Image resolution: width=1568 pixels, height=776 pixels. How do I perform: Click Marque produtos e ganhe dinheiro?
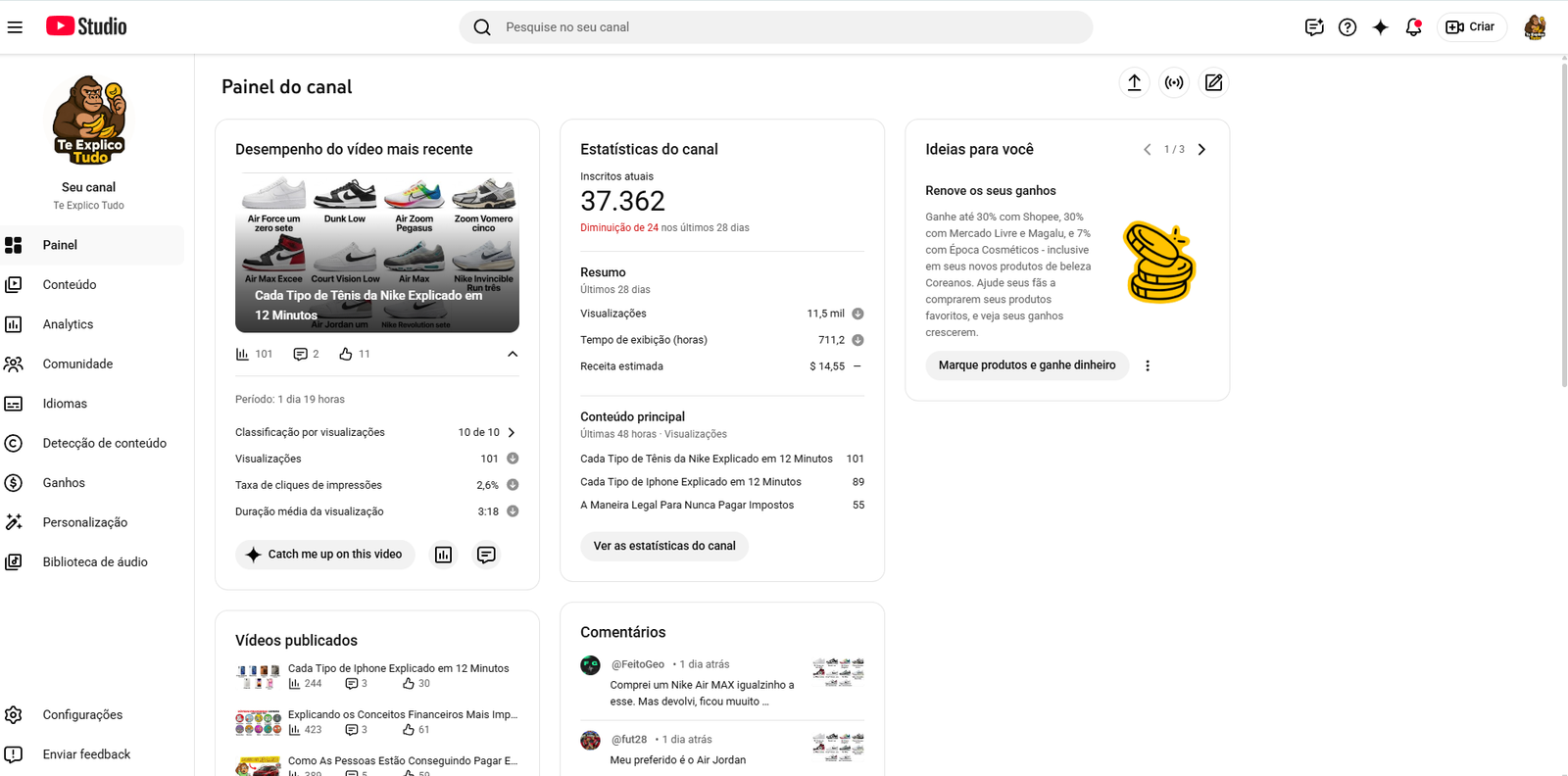coord(1027,365)
